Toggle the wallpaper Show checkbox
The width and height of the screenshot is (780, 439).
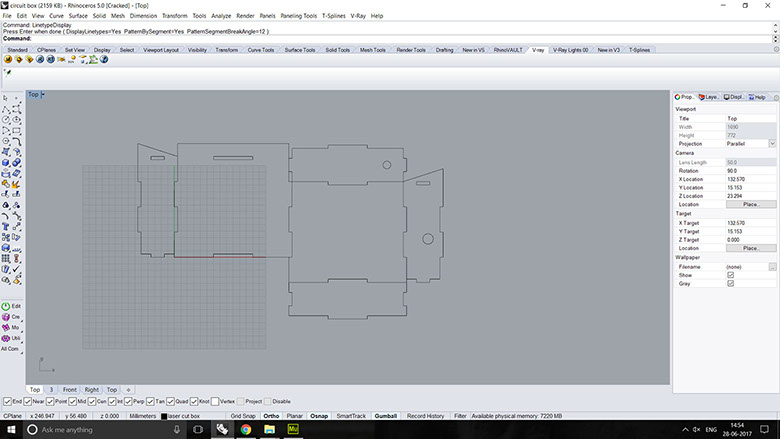click(x=730, y=275)
